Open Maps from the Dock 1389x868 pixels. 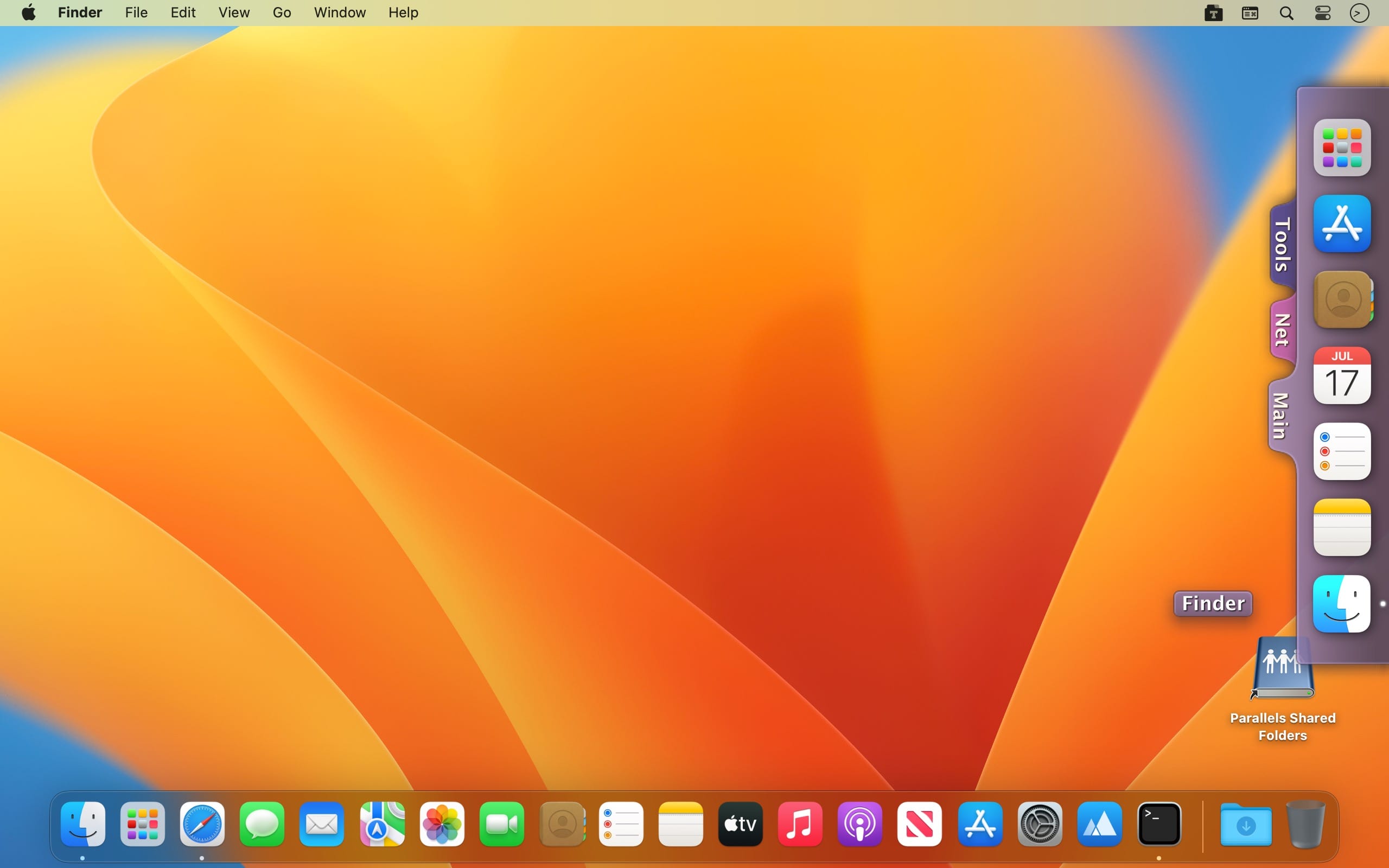click(x=381, y=824)
